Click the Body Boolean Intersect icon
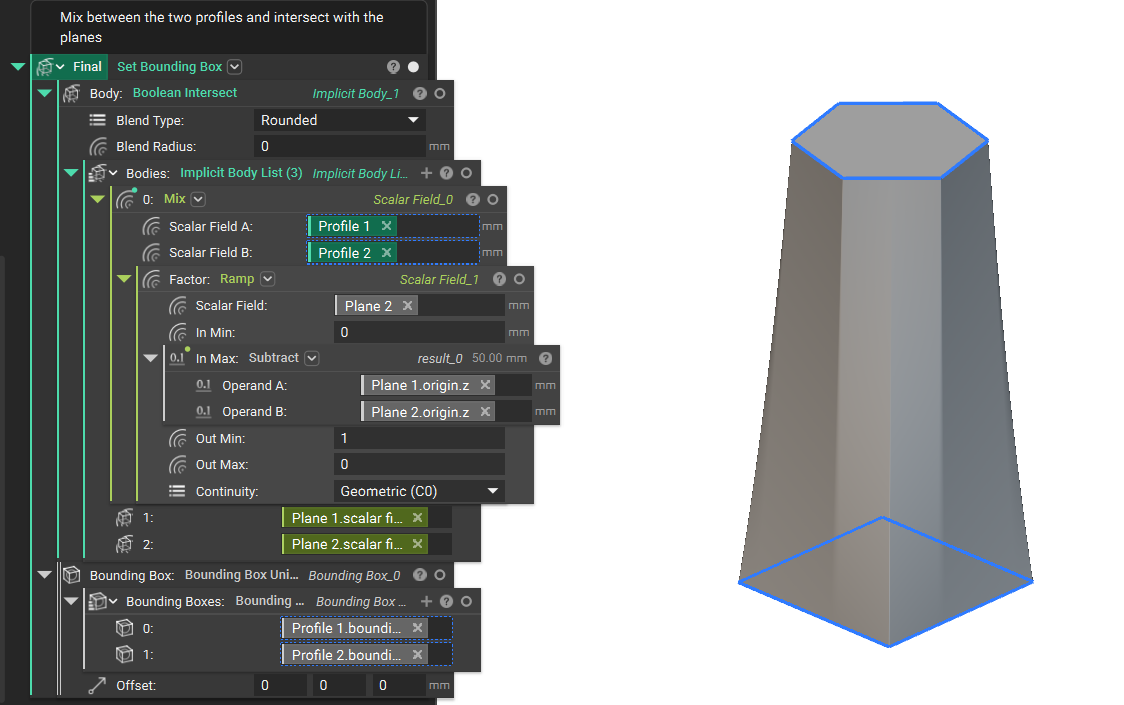Screen dimensions: 1124x705 72,93
